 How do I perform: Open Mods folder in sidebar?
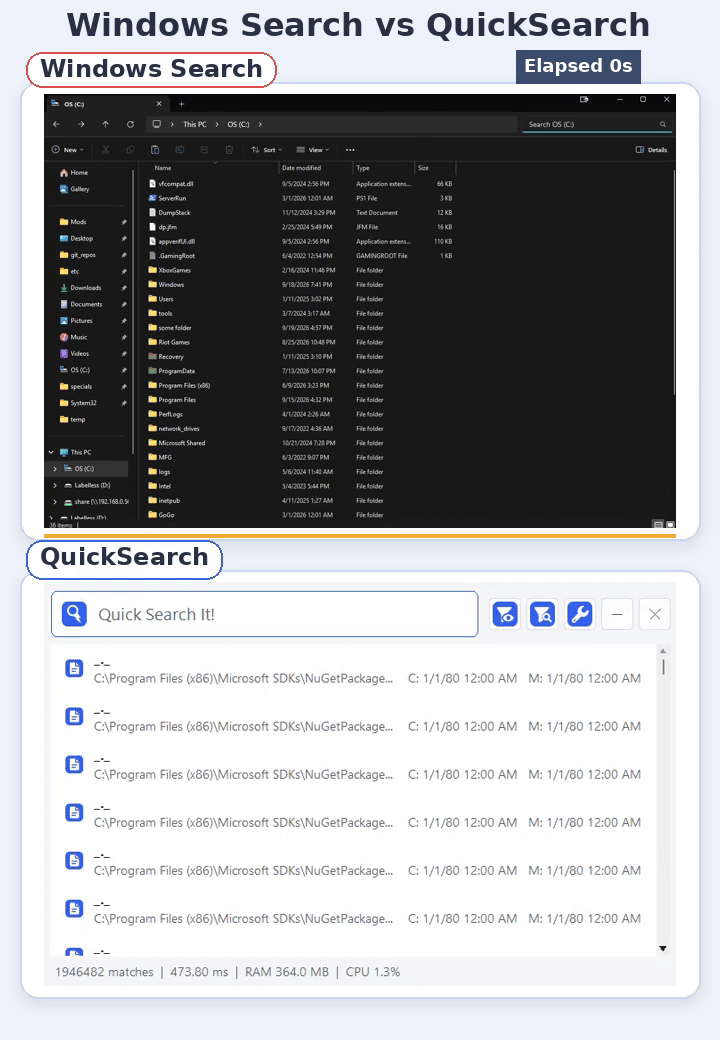pos(74,222)
